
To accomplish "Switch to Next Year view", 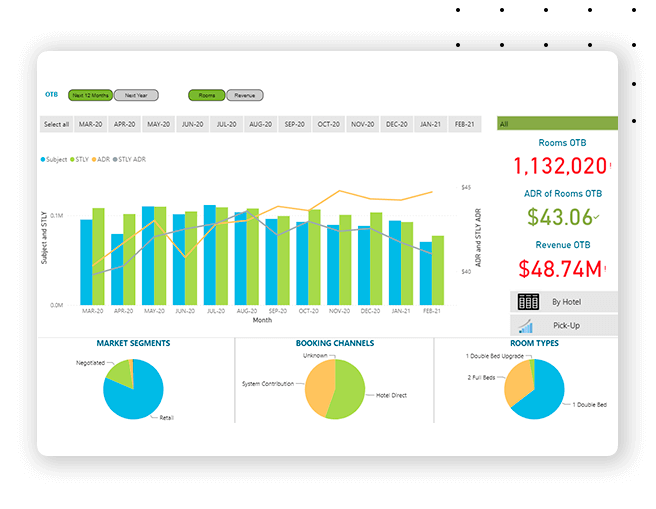I will pos(136,95).
